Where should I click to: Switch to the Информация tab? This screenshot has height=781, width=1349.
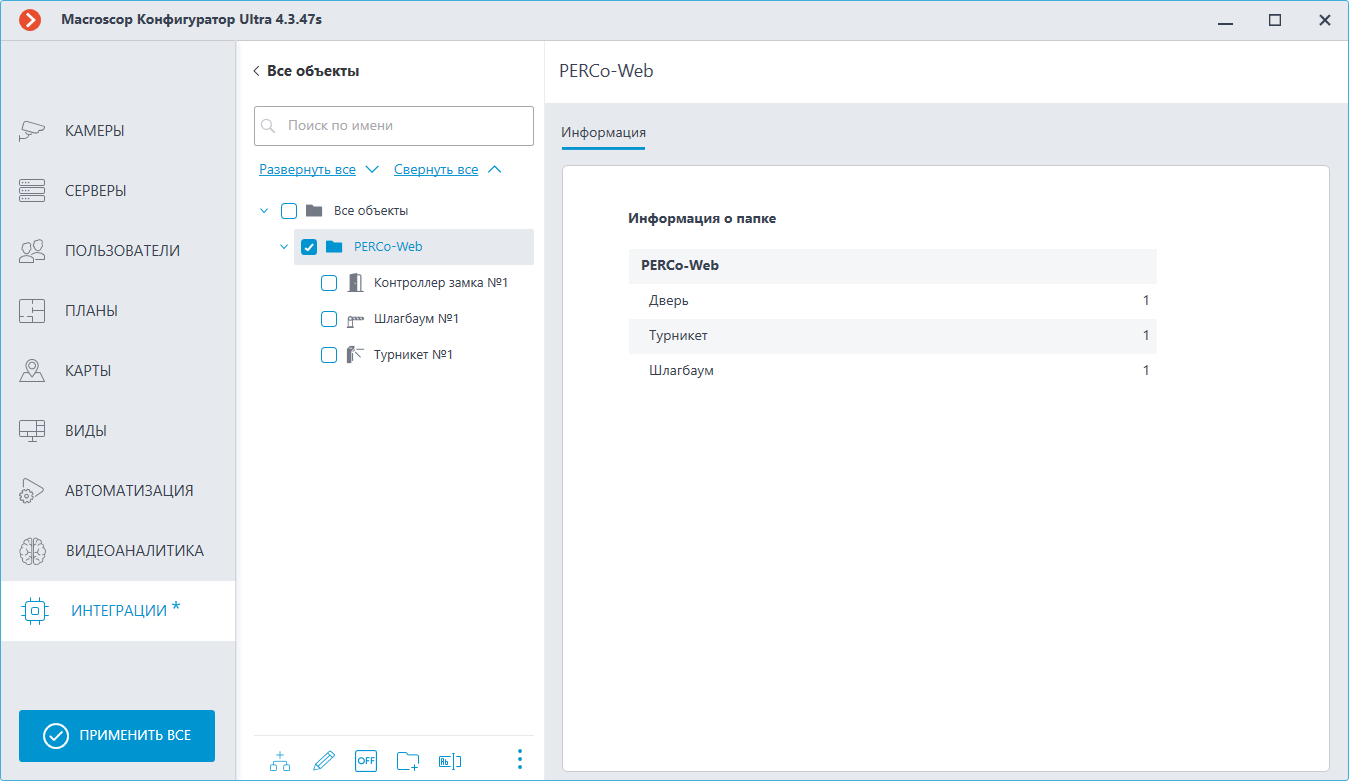pyautogui.click(x=603, y=132)
